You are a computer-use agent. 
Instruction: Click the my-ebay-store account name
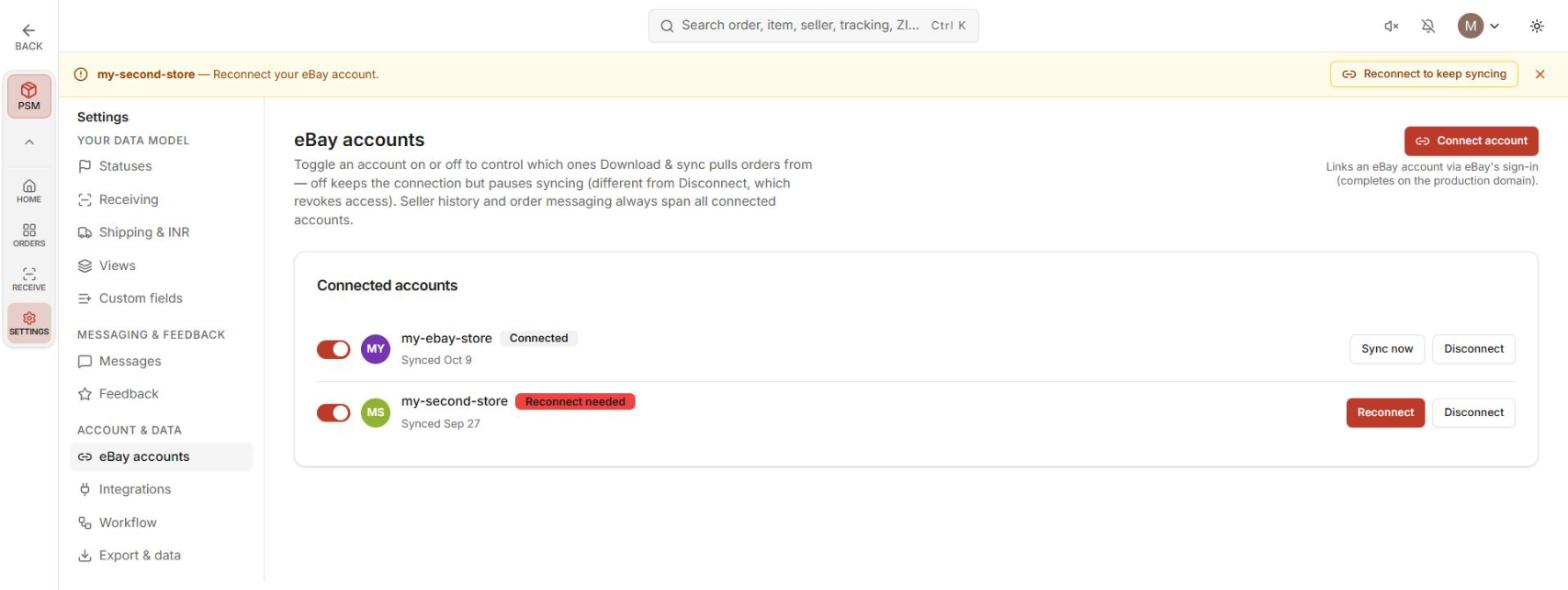(446, 338)
